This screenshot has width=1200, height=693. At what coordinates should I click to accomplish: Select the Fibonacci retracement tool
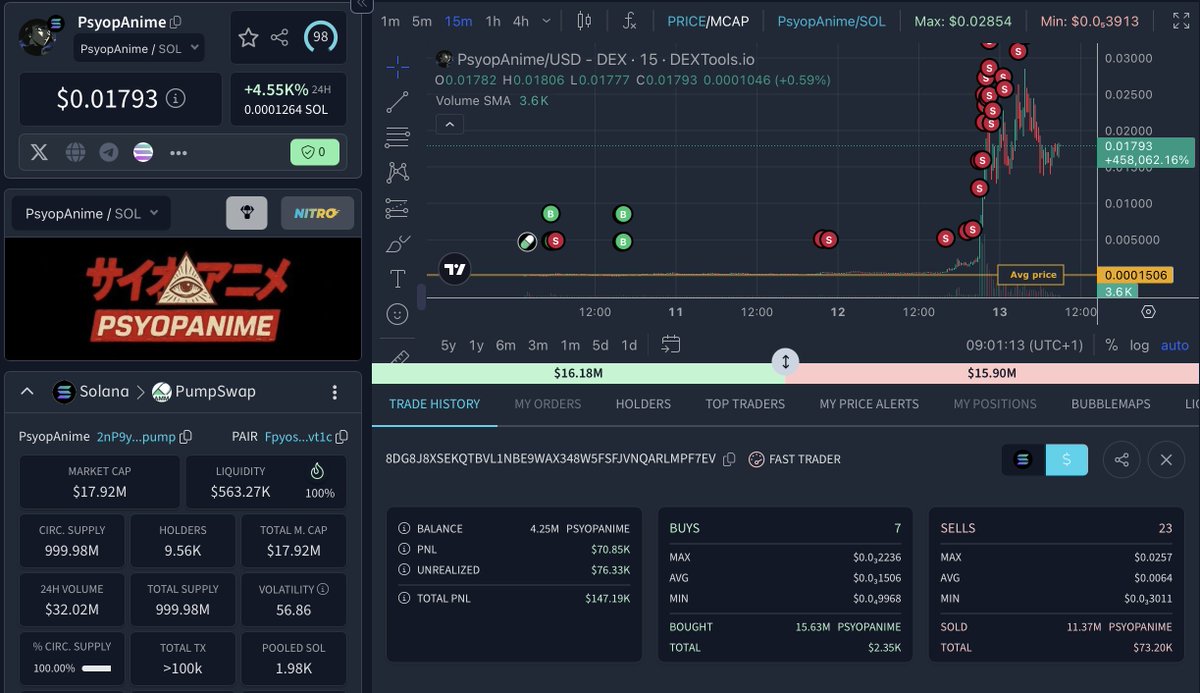[x=398, y=136]
